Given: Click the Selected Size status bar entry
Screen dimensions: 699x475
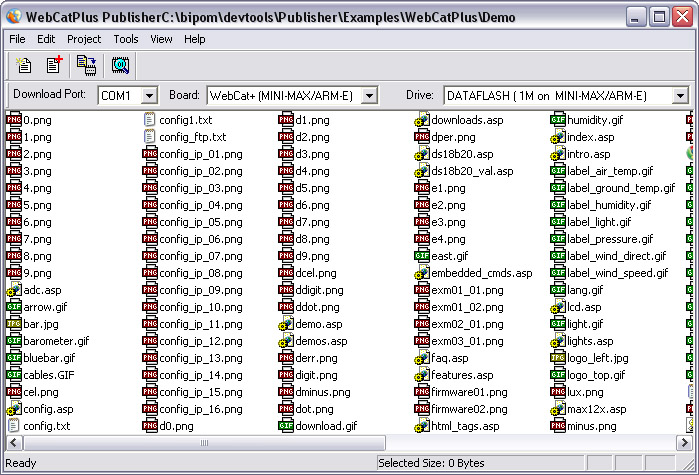Looking at the screenshot, I should tap(479, 463).
